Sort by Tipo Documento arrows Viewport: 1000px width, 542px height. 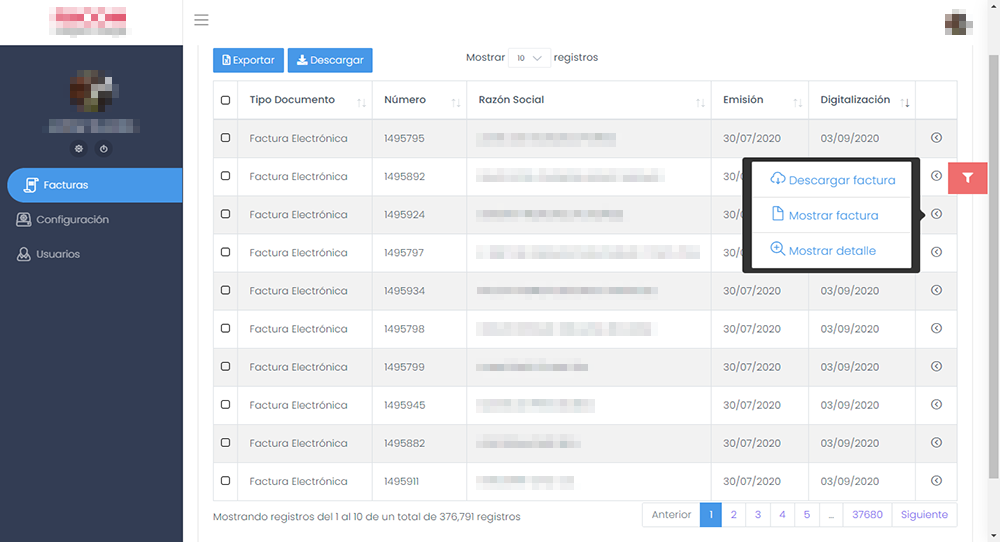pos(361,103)
